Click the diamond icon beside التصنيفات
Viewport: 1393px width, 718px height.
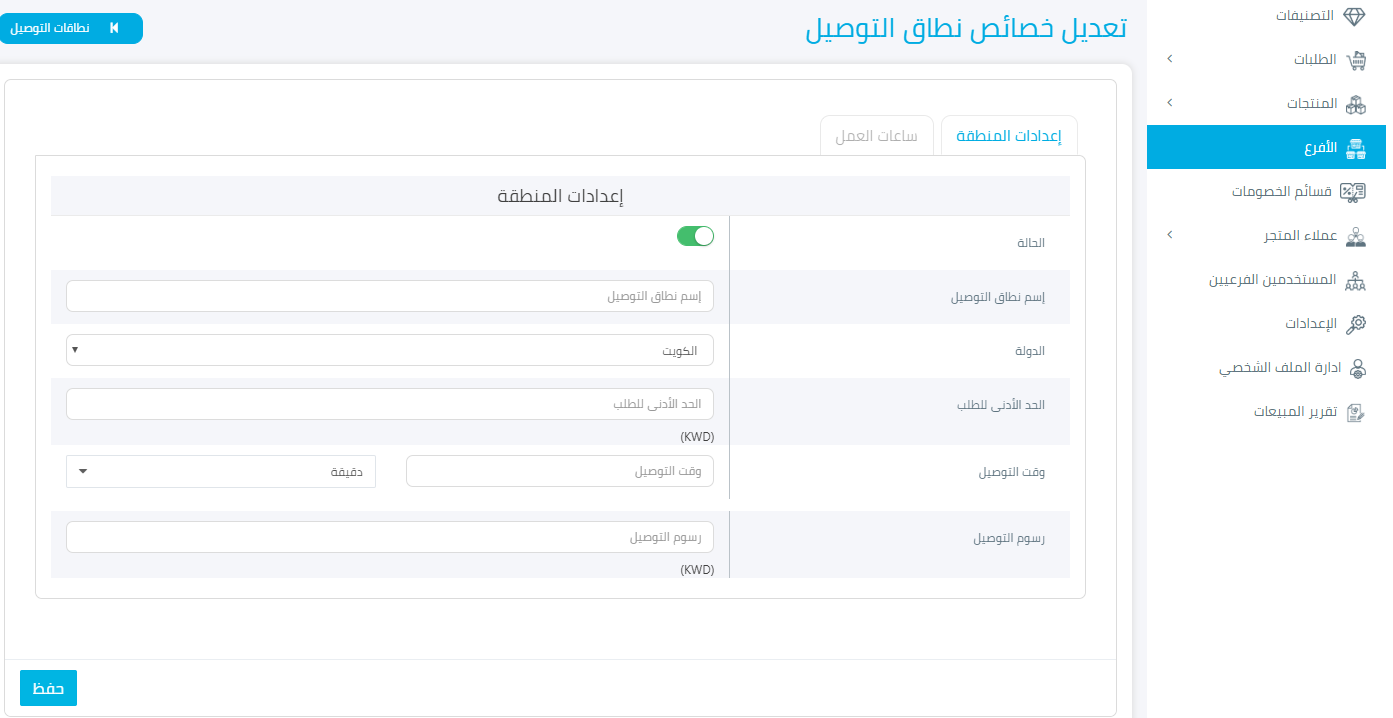[1355, 17]
